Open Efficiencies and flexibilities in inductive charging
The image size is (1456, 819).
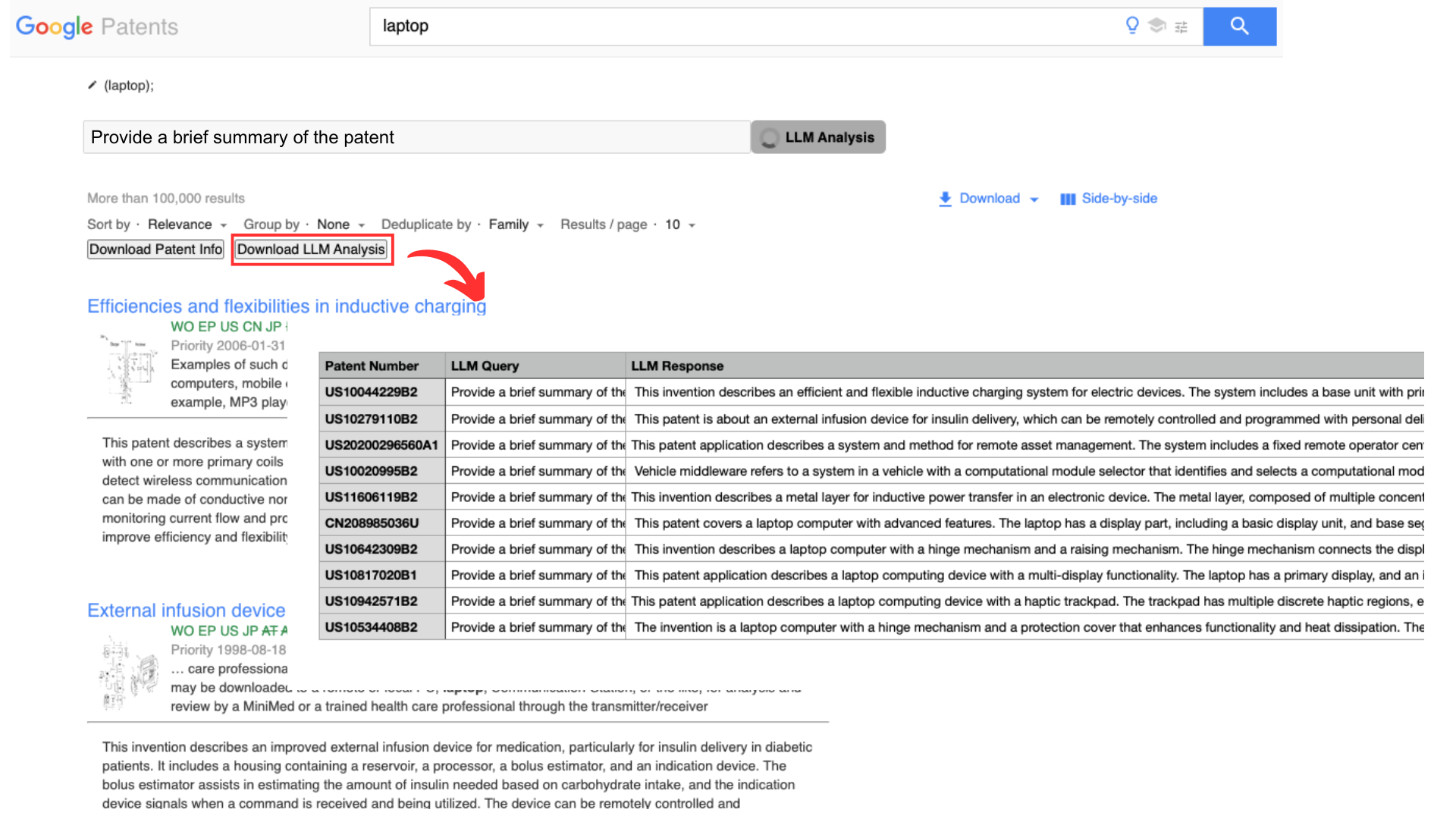coord(287,306)
